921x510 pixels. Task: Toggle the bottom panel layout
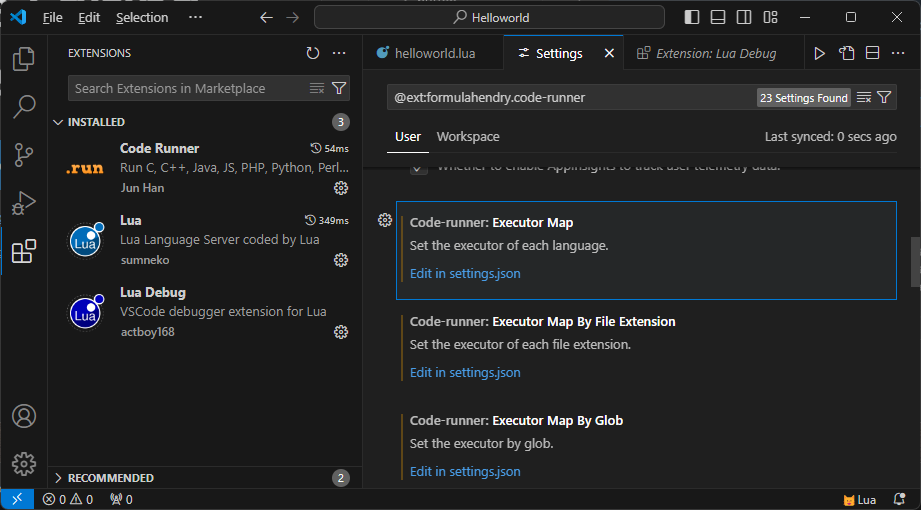(x=718, y=18)
